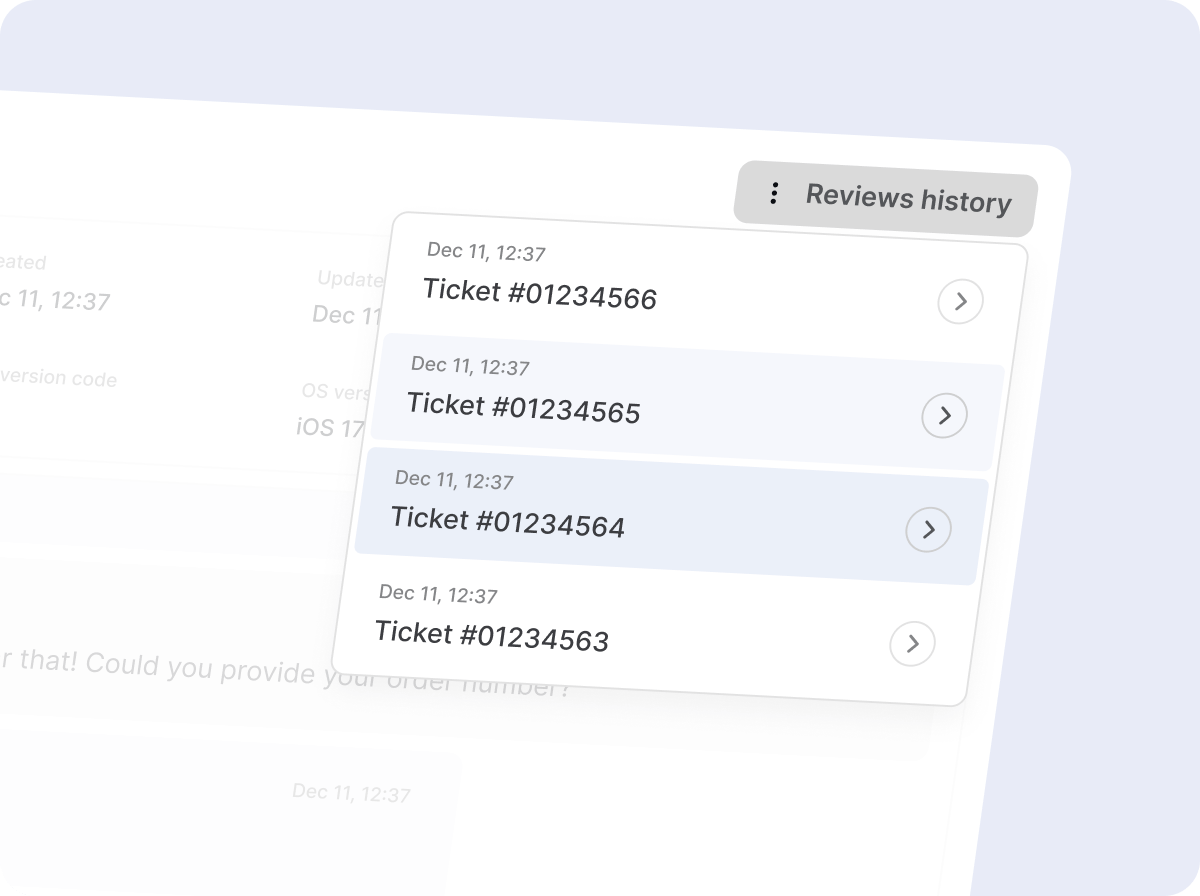Select Ticket #01234565 entry
Image resolution: width=1200 pixels, height=896 pixels.
pos(687,402)
